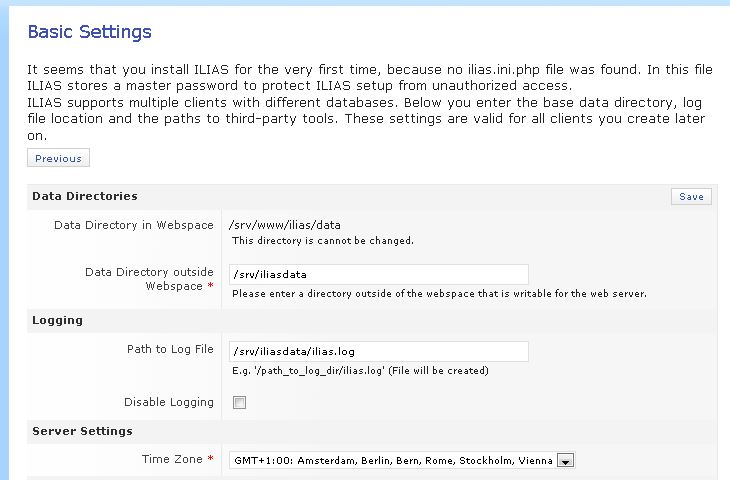Open the Time Zone dropdown
The image size is (730, 480).
click(x=565, y=461)
